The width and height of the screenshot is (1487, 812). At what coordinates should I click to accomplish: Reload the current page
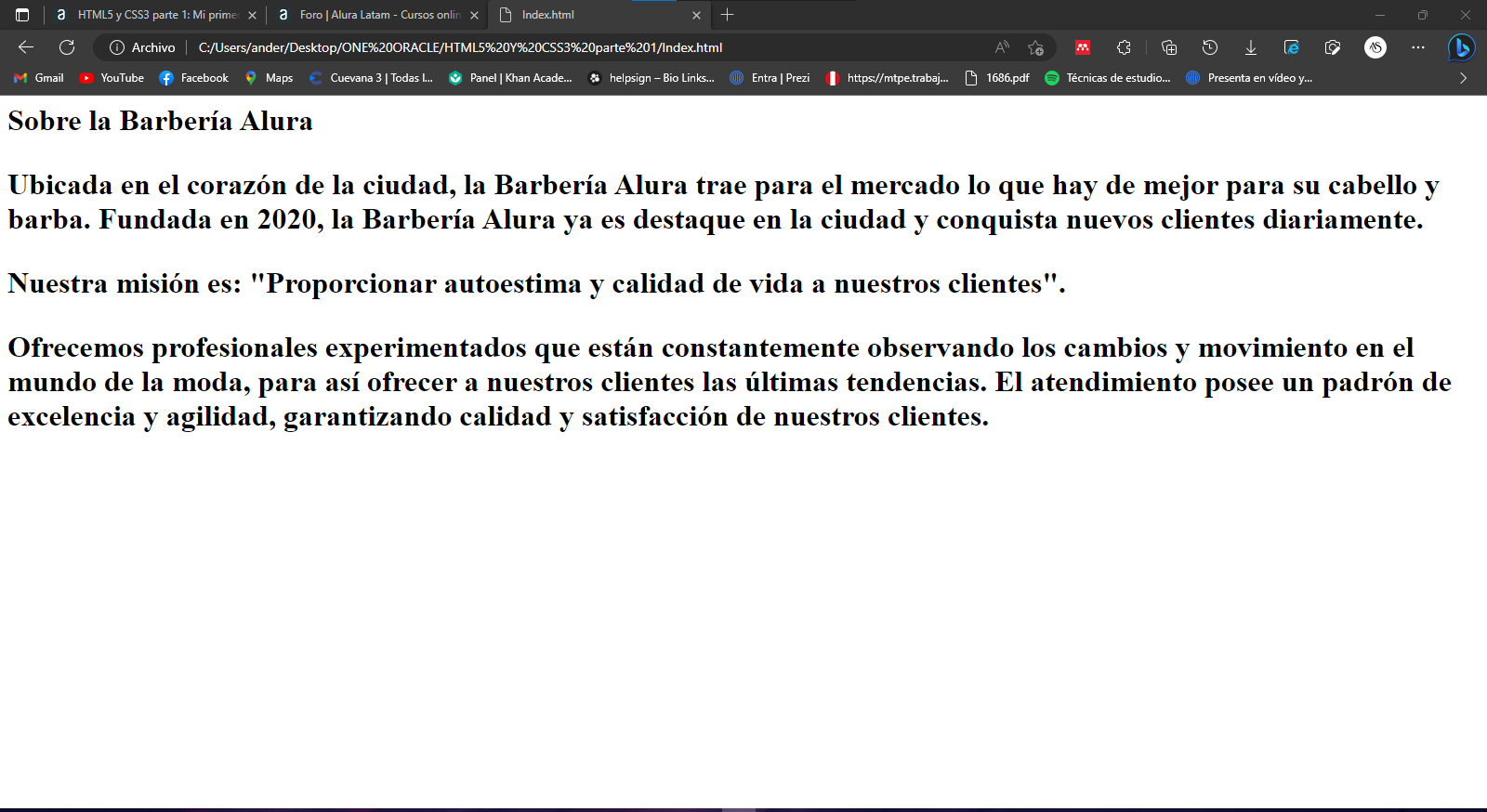click(x=67, y=47)
